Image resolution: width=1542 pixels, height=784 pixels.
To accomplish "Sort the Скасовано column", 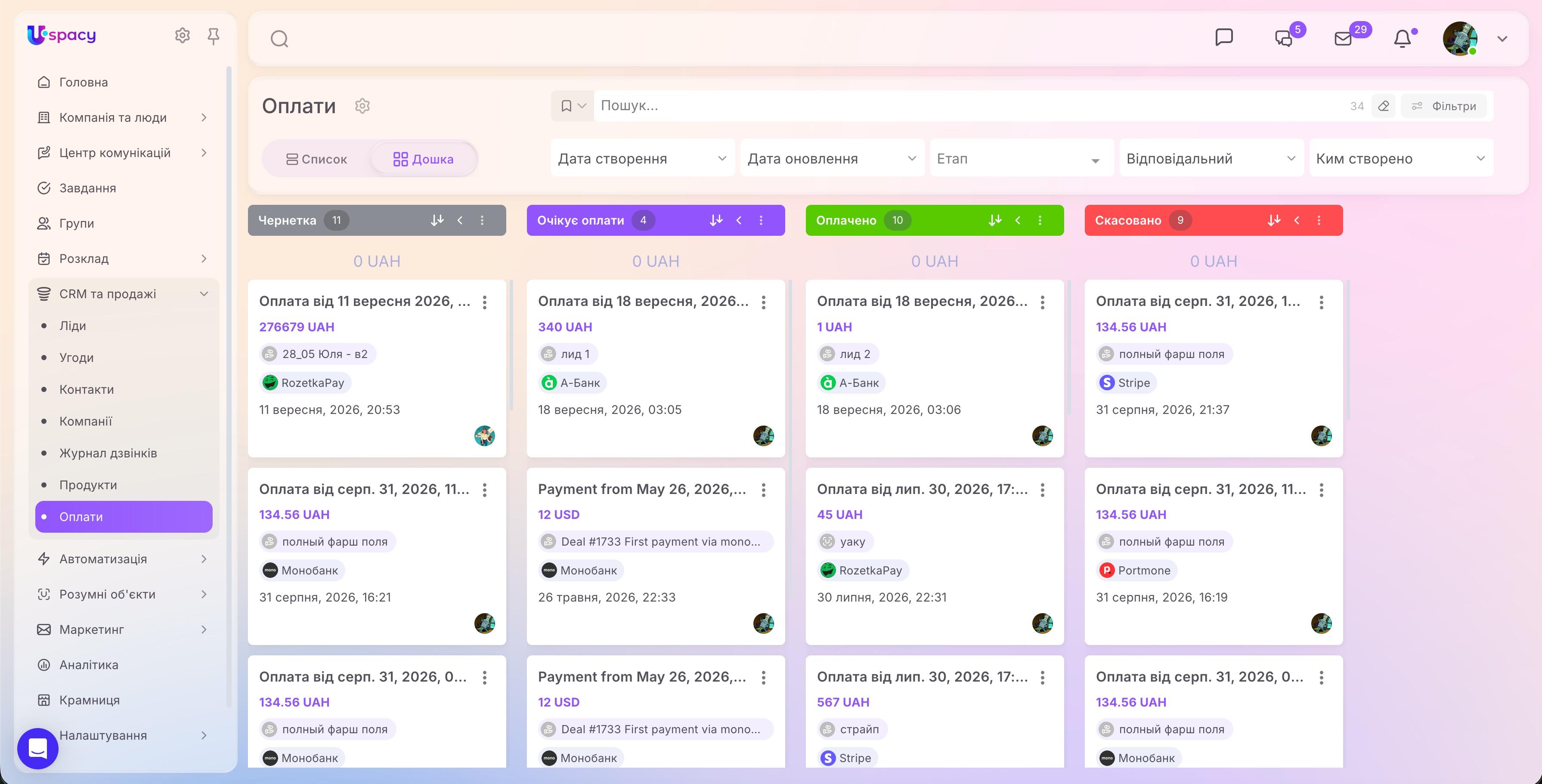I will (1274, 220).
